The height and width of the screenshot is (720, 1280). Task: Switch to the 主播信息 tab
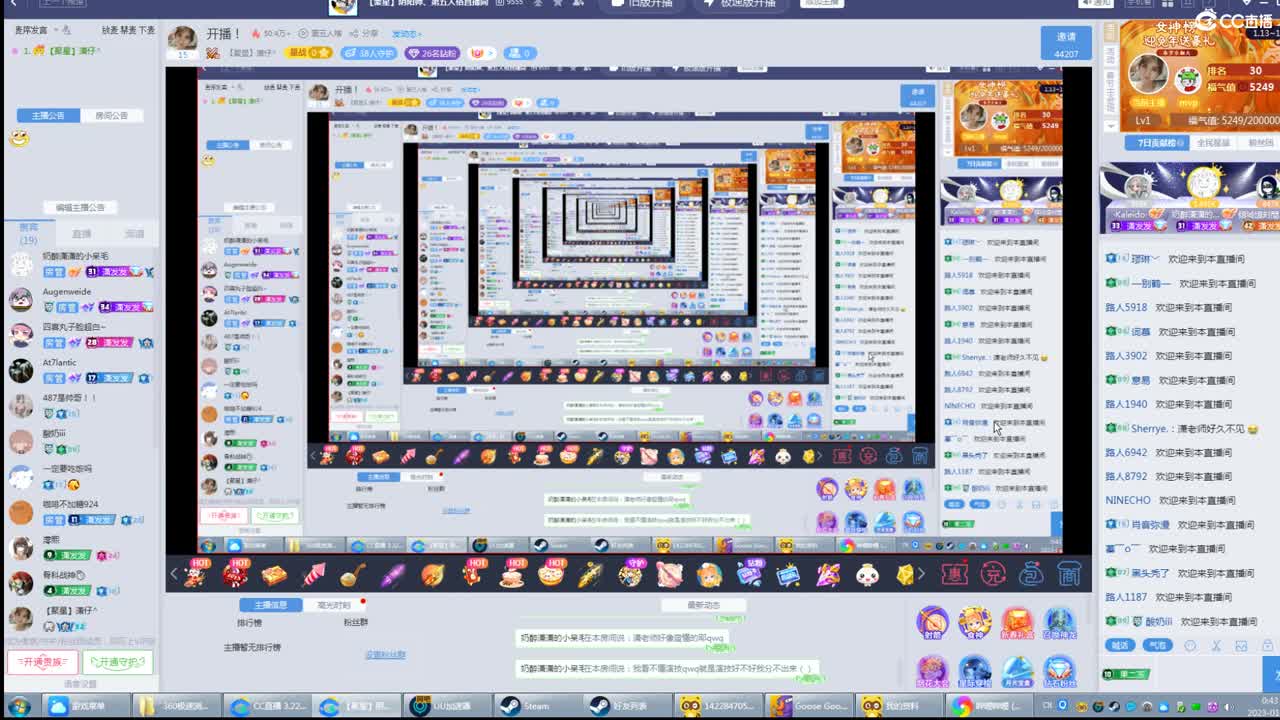point(271,605)
